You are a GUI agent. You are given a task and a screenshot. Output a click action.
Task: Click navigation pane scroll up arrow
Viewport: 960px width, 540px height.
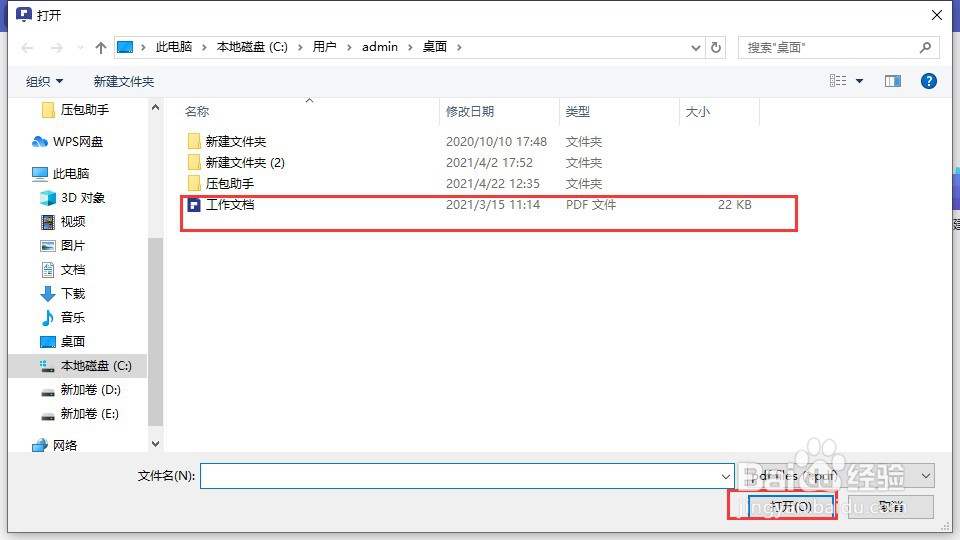pos(156,107)
